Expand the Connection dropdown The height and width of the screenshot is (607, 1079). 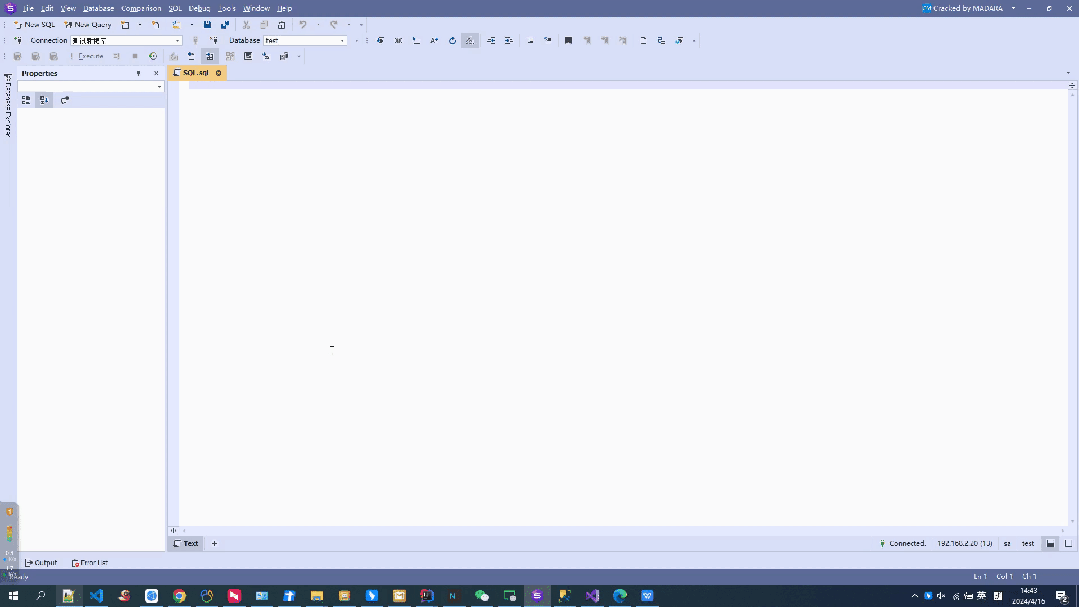pyautogui.click(x=178, y=41)
